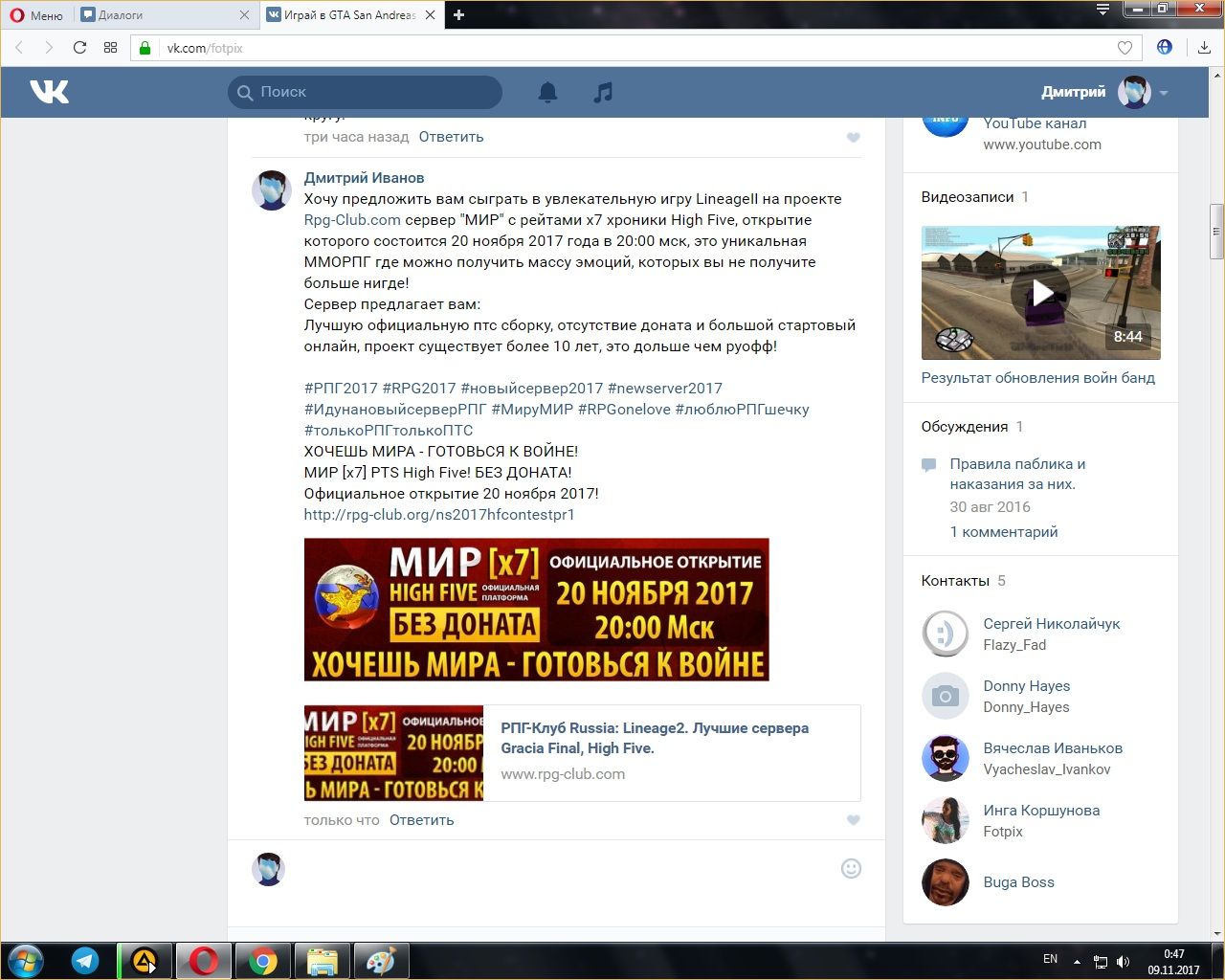
Task: Click the browser back arrow
Action: pos(19,48)
